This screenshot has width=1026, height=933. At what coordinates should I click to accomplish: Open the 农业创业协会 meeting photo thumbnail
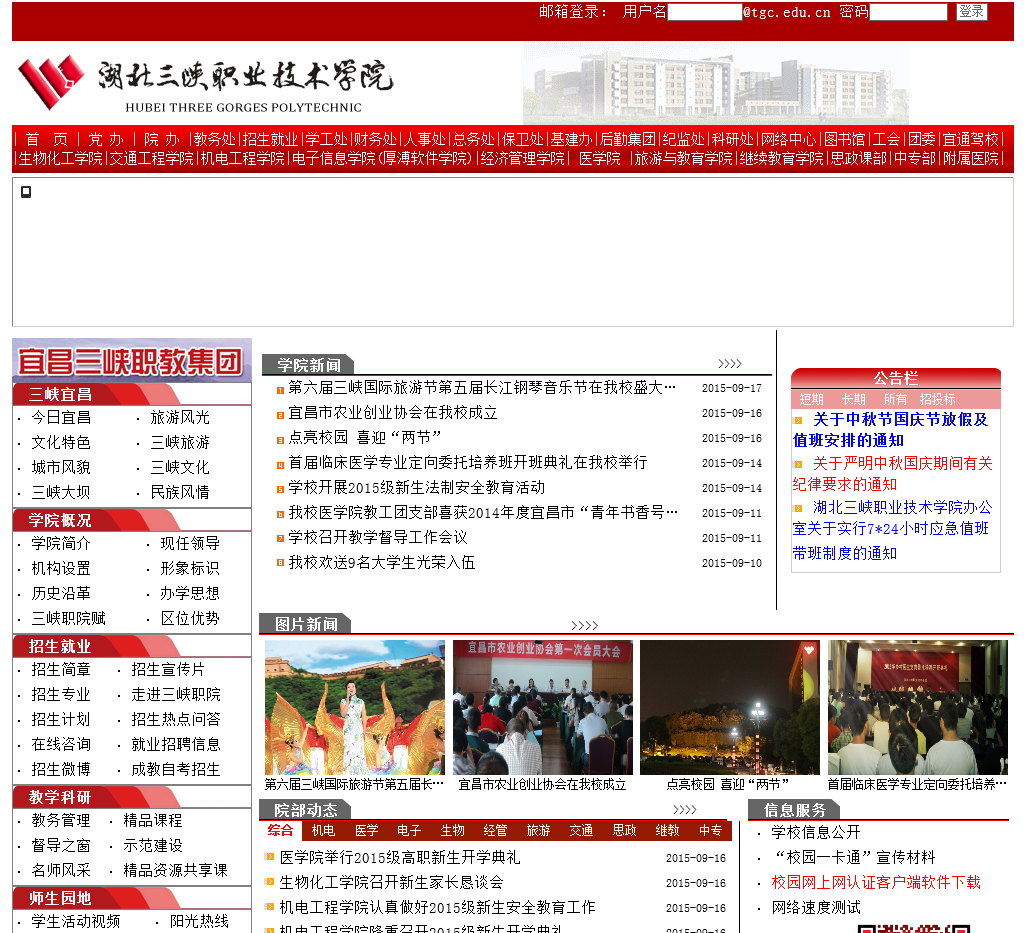(x=542, y=707)
